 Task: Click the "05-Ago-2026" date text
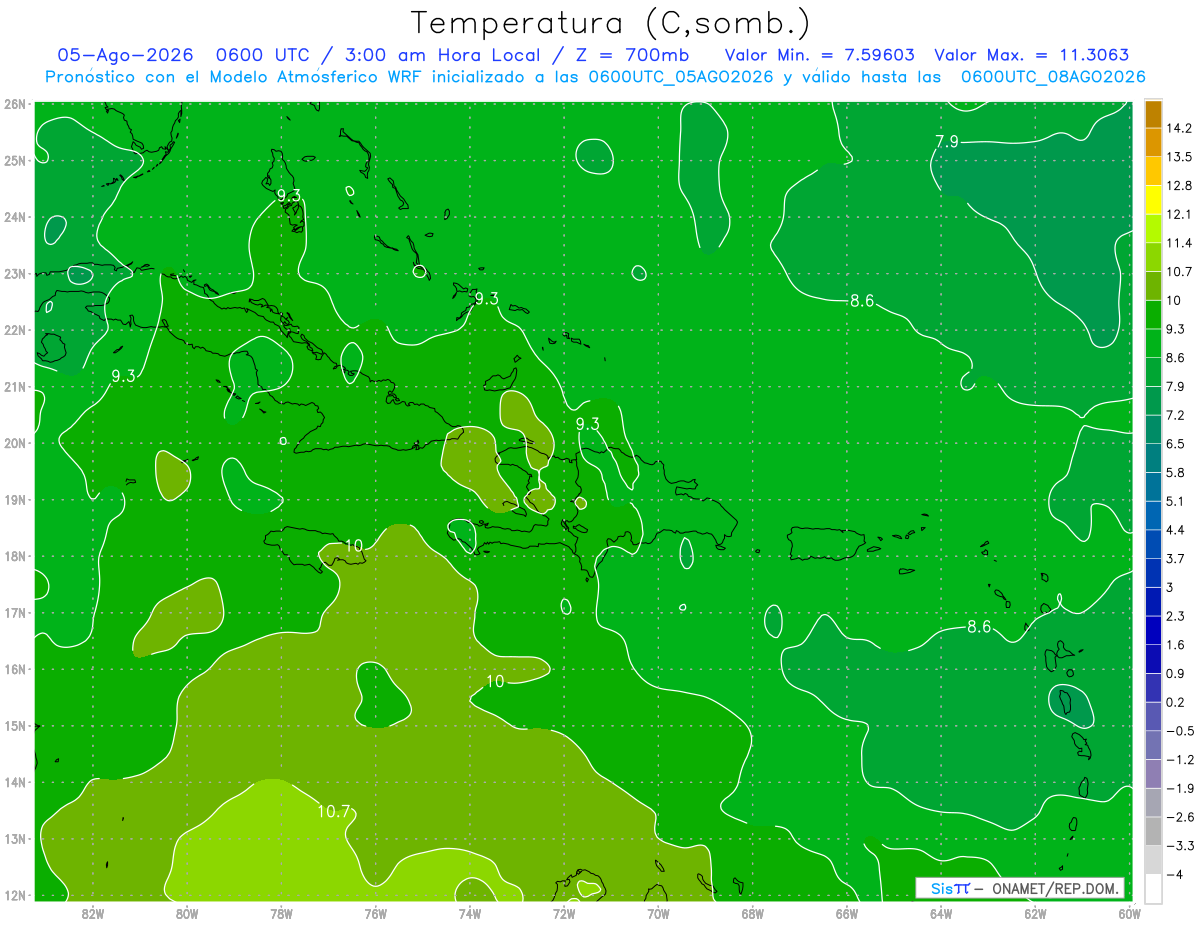(x=125, y=55)
